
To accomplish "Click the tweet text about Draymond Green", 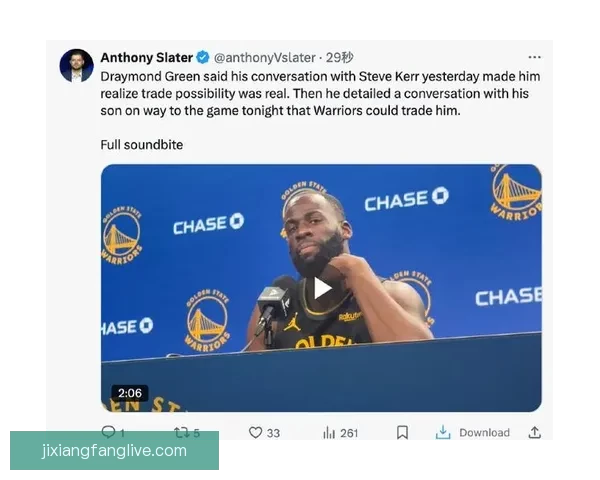I will tap(320, 93).
